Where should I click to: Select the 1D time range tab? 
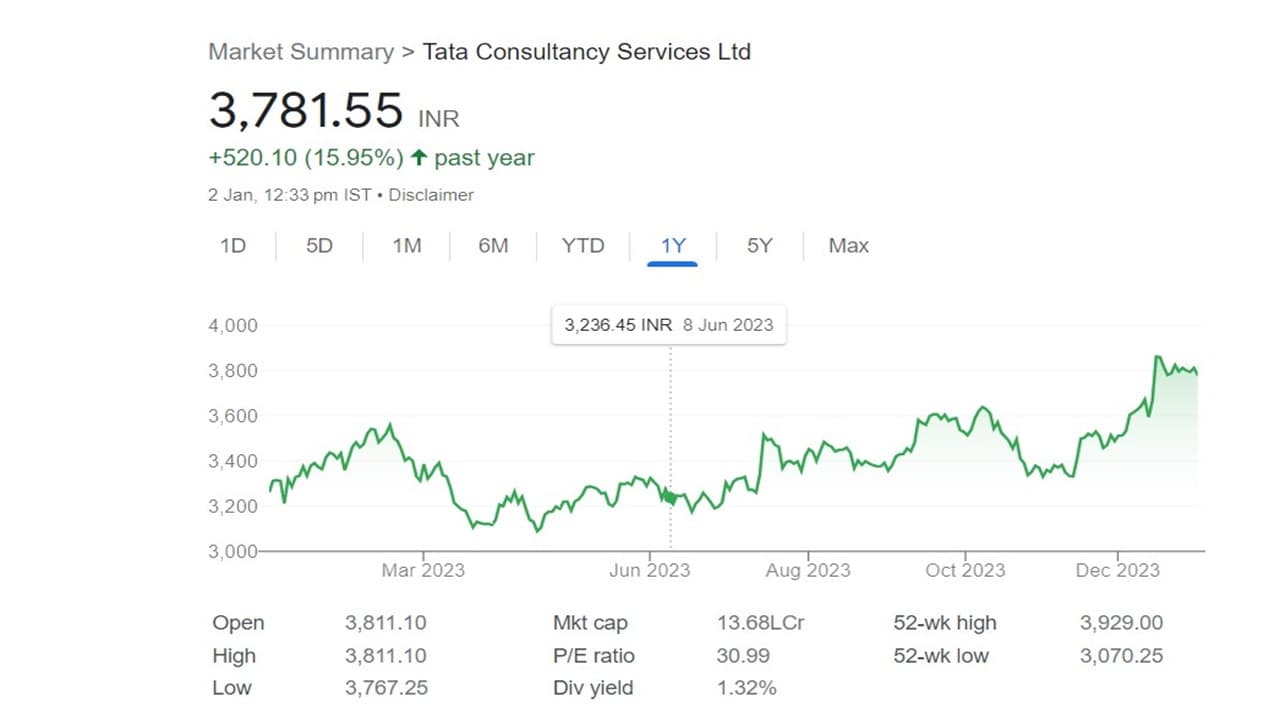point(233,246)
